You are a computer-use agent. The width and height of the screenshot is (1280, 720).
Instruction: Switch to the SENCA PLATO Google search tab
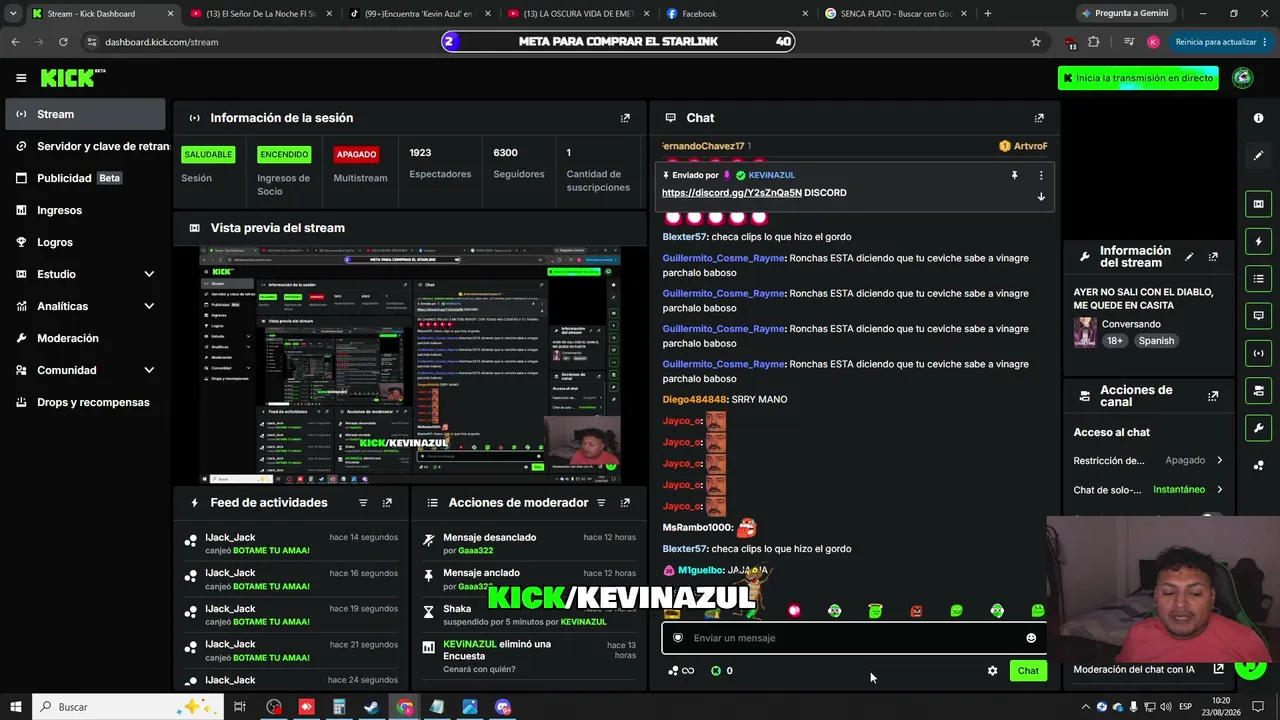click(897, 14)
